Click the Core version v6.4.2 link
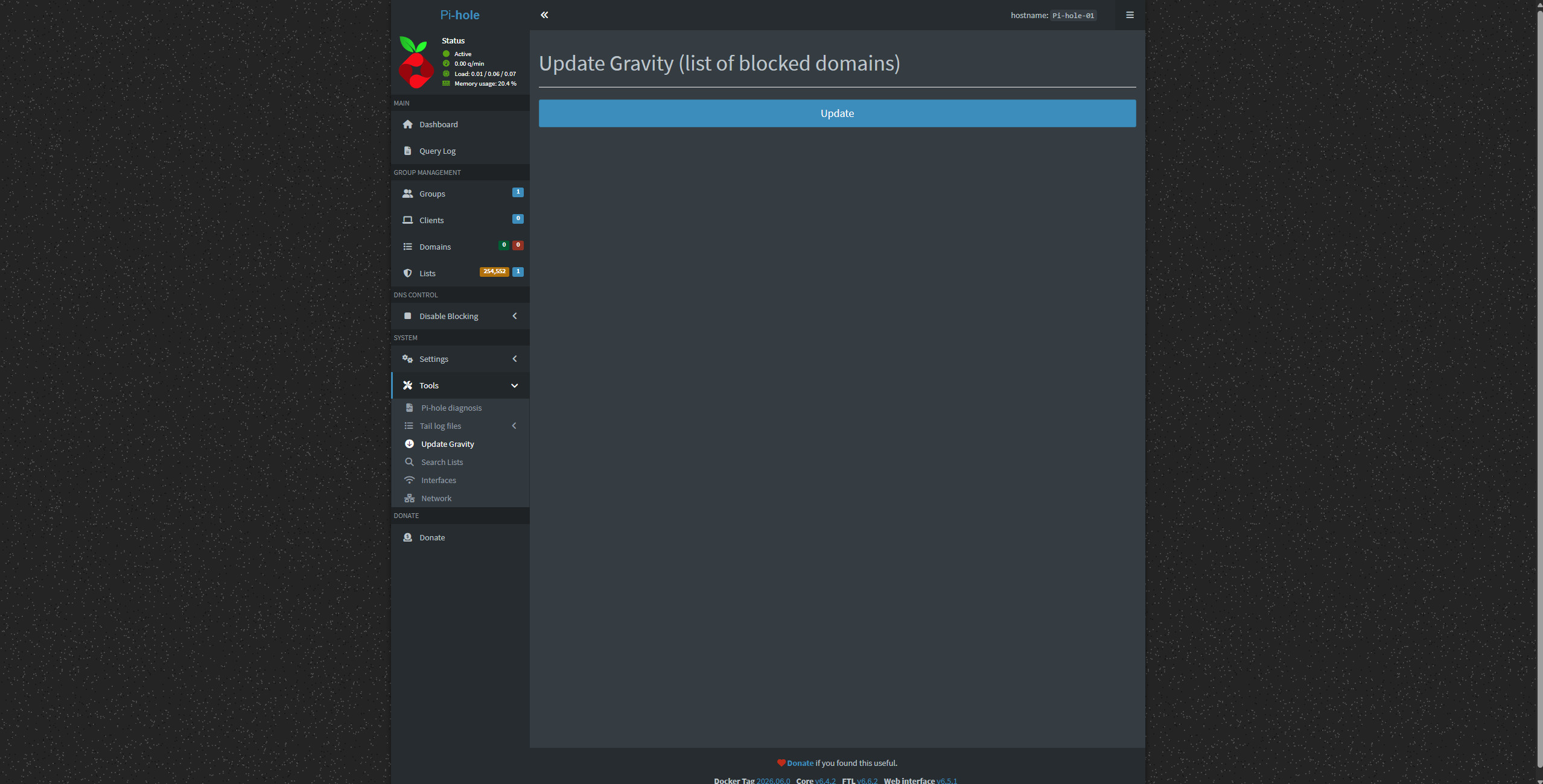The image size is (1543, 784). coord(826,780)
